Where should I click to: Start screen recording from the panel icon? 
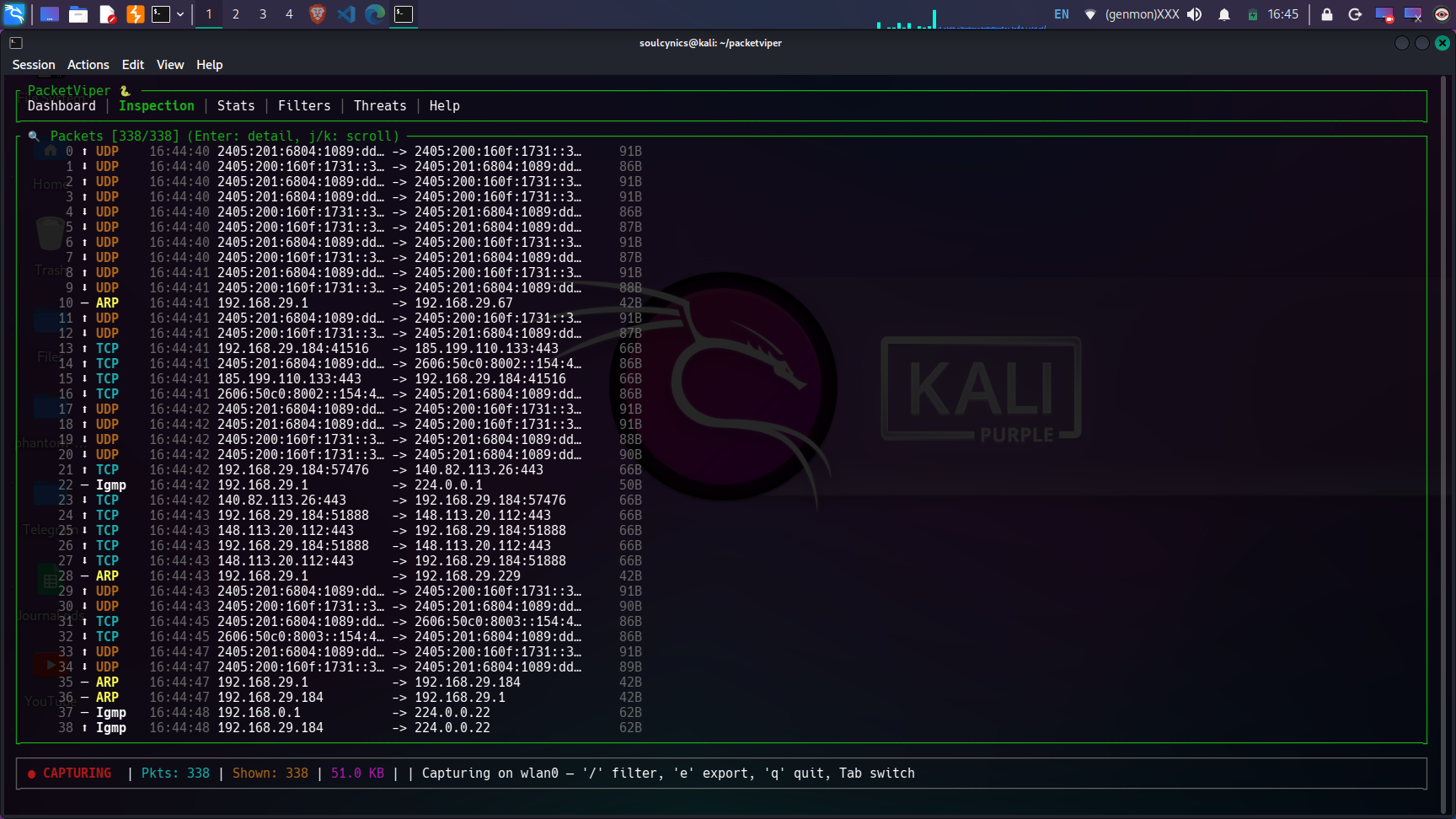coord(1384,14)
